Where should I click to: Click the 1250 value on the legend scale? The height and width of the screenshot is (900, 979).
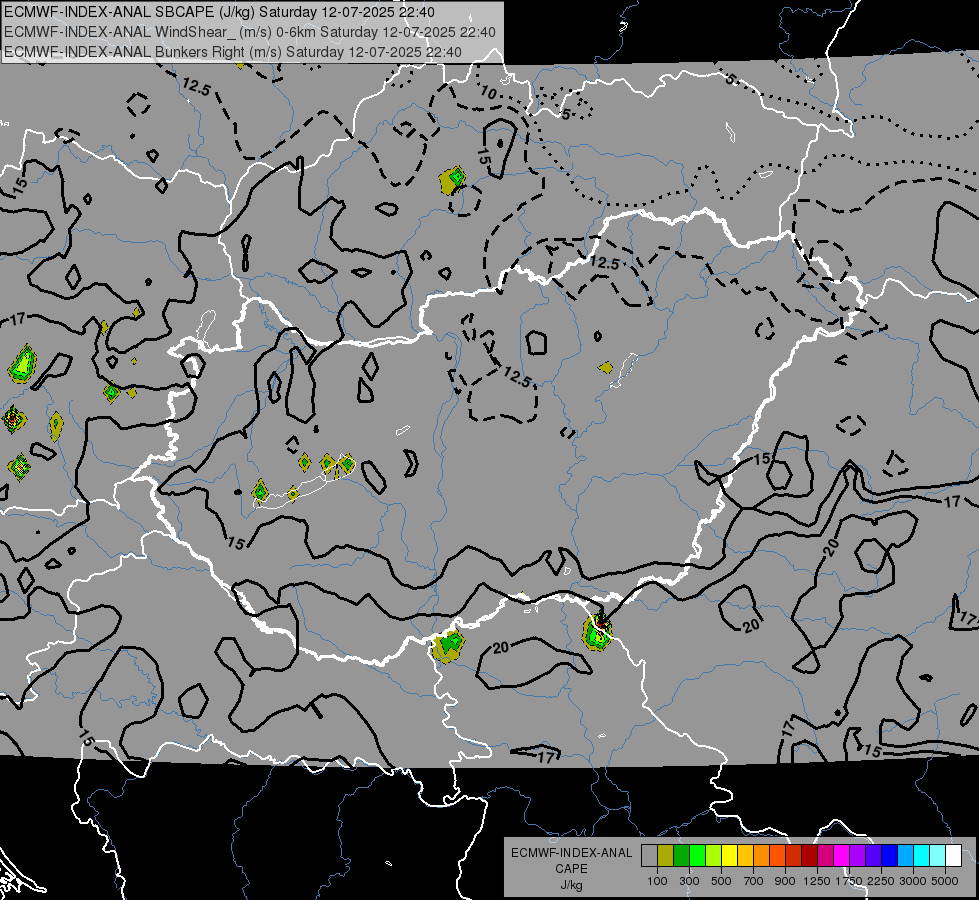(817, 881)
